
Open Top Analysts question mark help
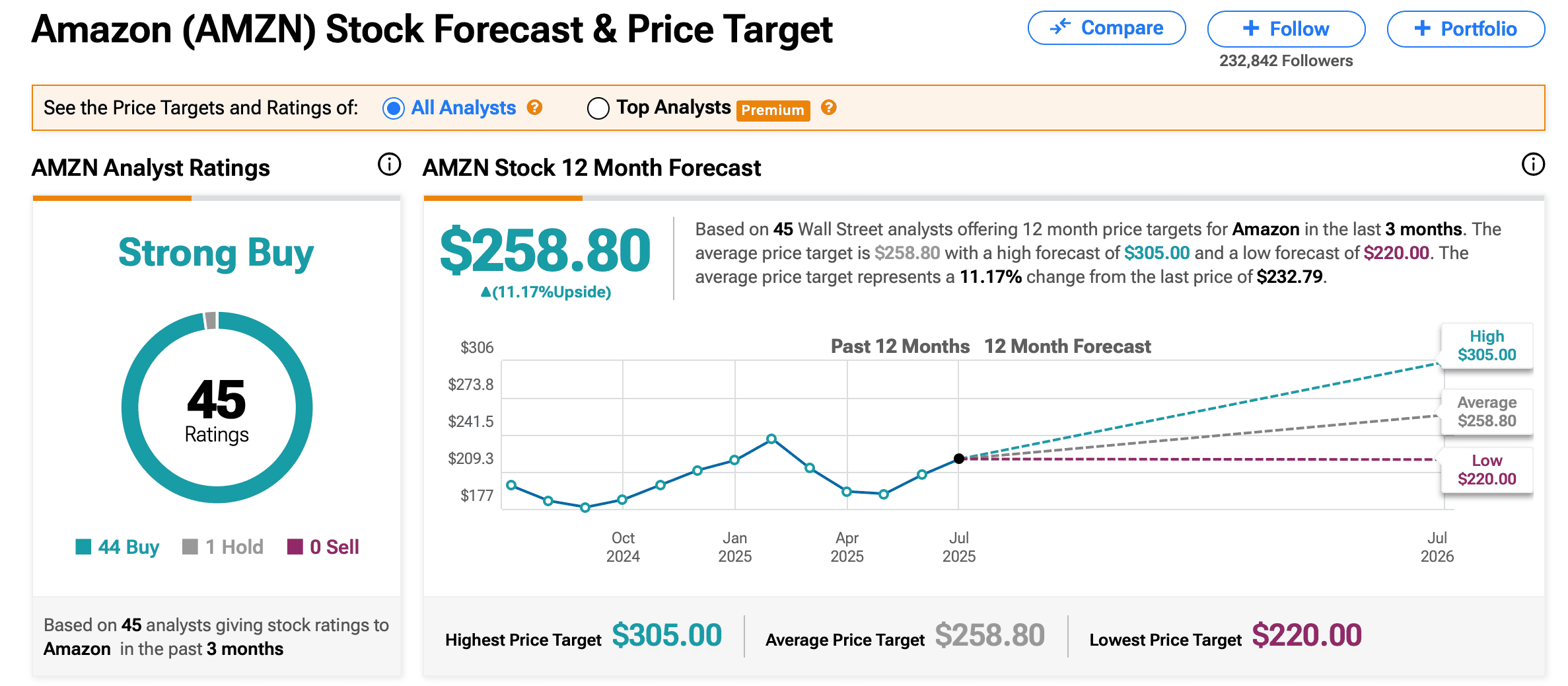829,107
